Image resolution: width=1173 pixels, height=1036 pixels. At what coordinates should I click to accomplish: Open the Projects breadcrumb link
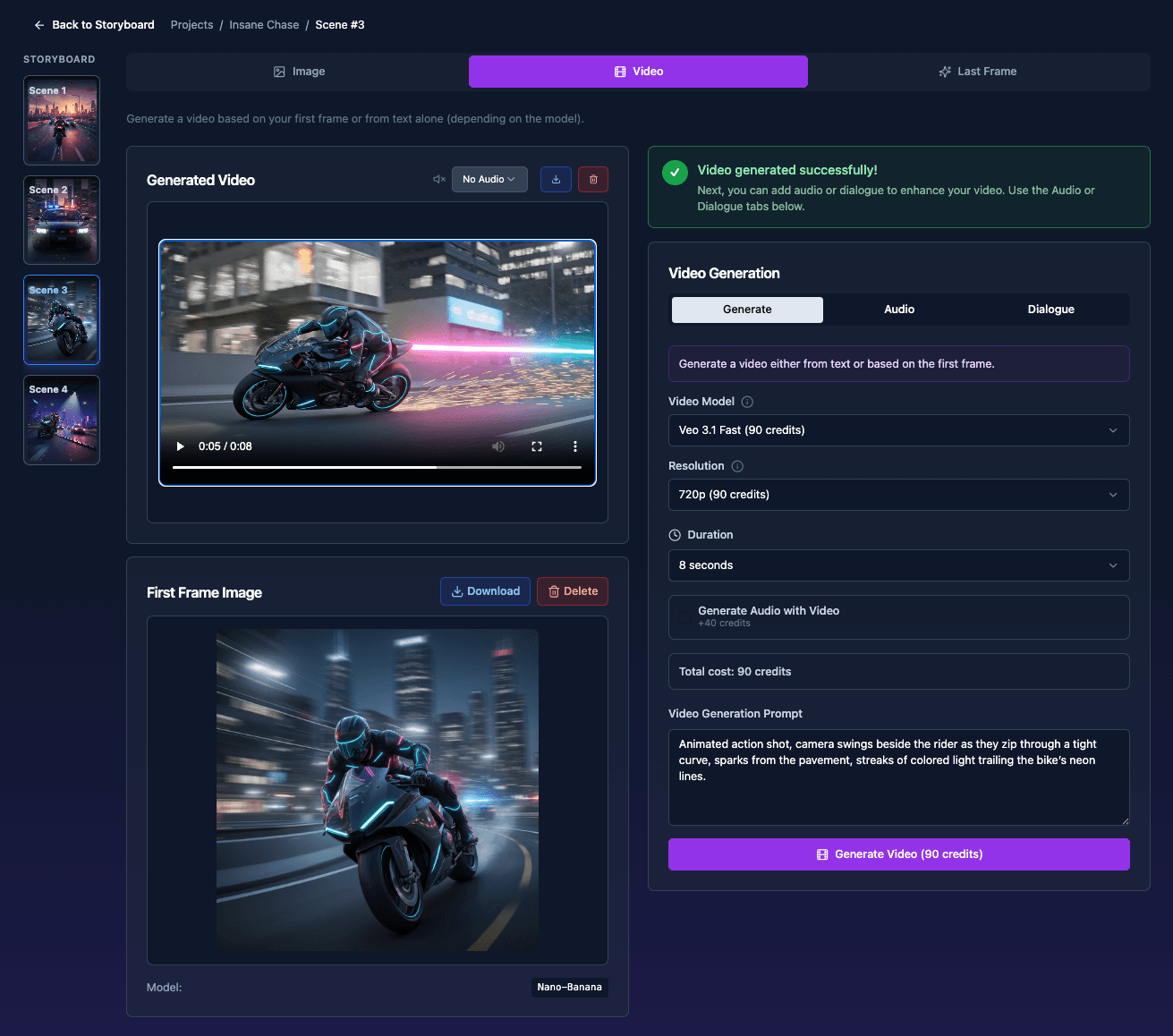pyautogui.click(x=191, y=25)
